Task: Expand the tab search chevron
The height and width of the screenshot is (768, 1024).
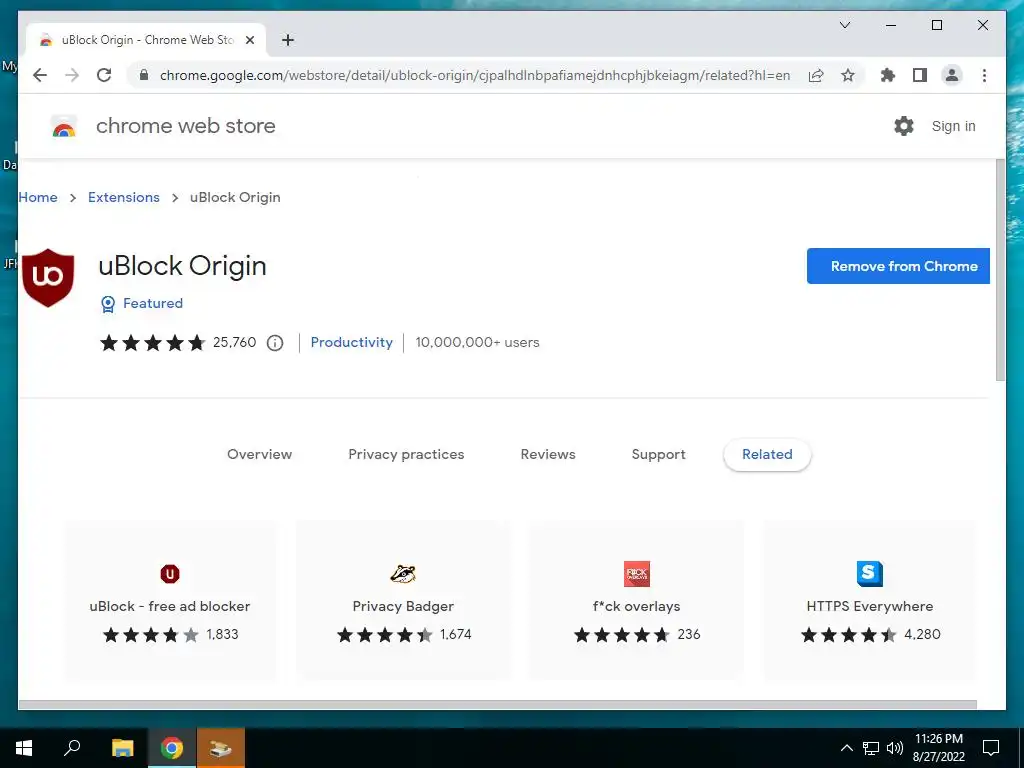Action: click(x=845, y=25)
